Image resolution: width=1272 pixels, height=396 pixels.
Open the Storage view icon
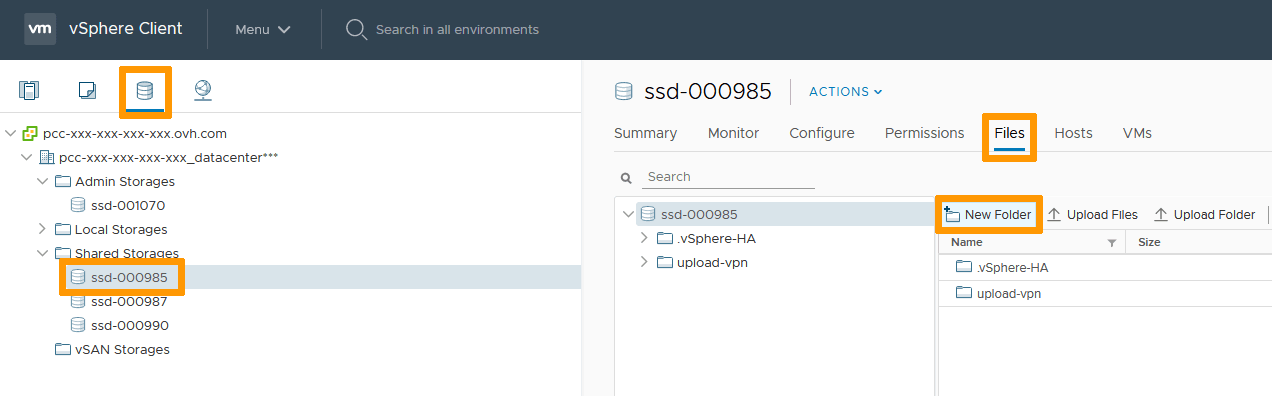click(x=145, y=91)
